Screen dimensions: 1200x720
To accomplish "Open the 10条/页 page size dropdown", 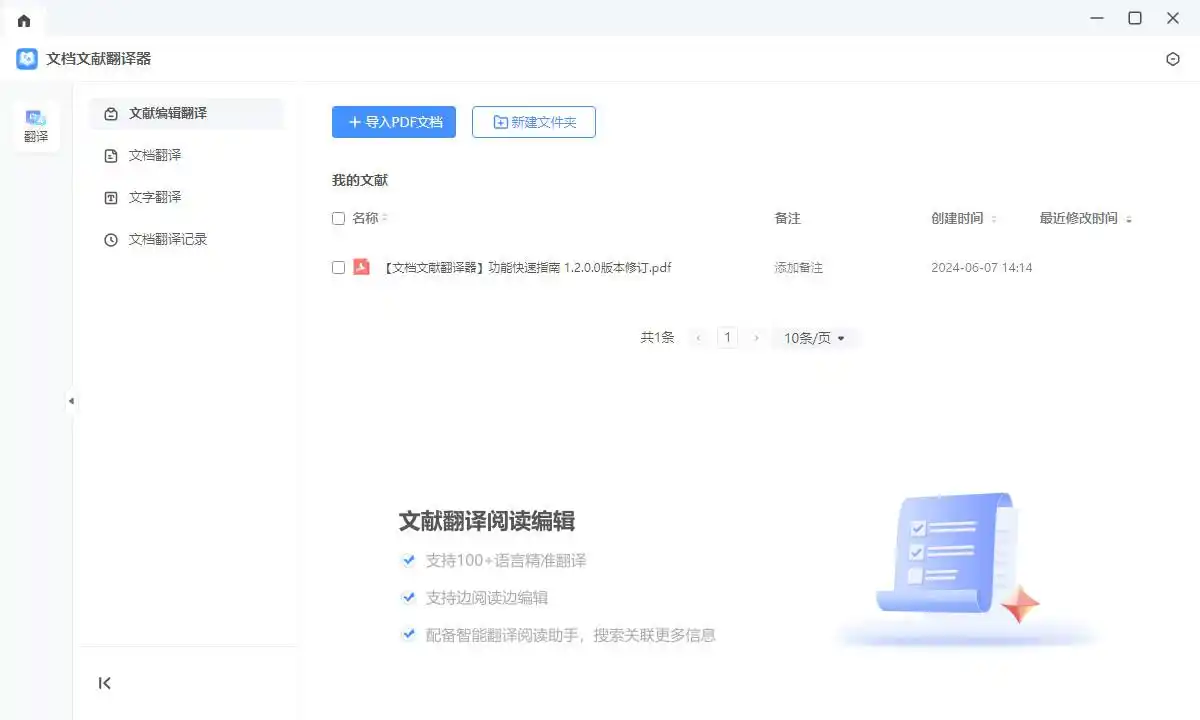I will tap(815, 337).
